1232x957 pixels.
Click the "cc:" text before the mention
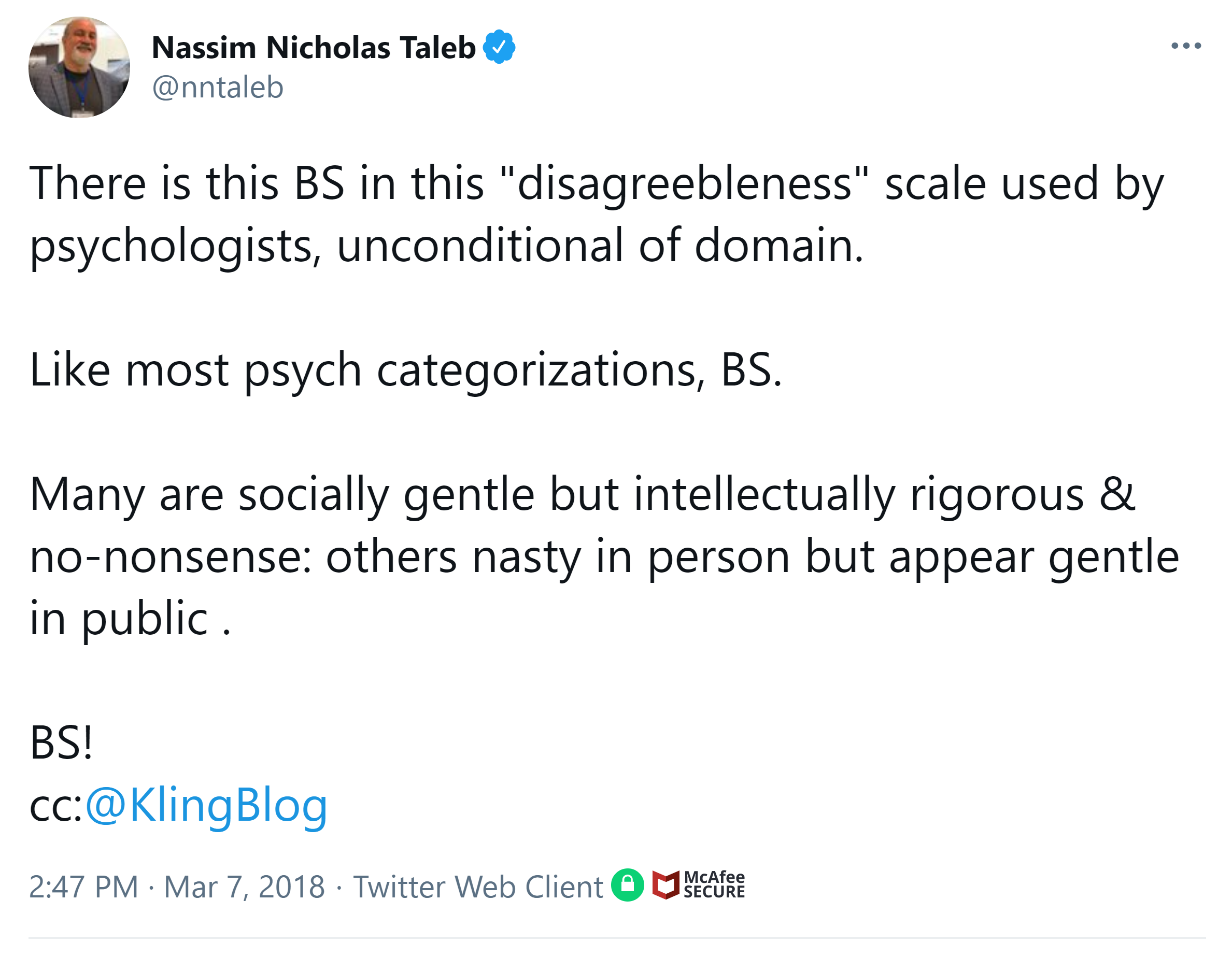pos(55,806)
